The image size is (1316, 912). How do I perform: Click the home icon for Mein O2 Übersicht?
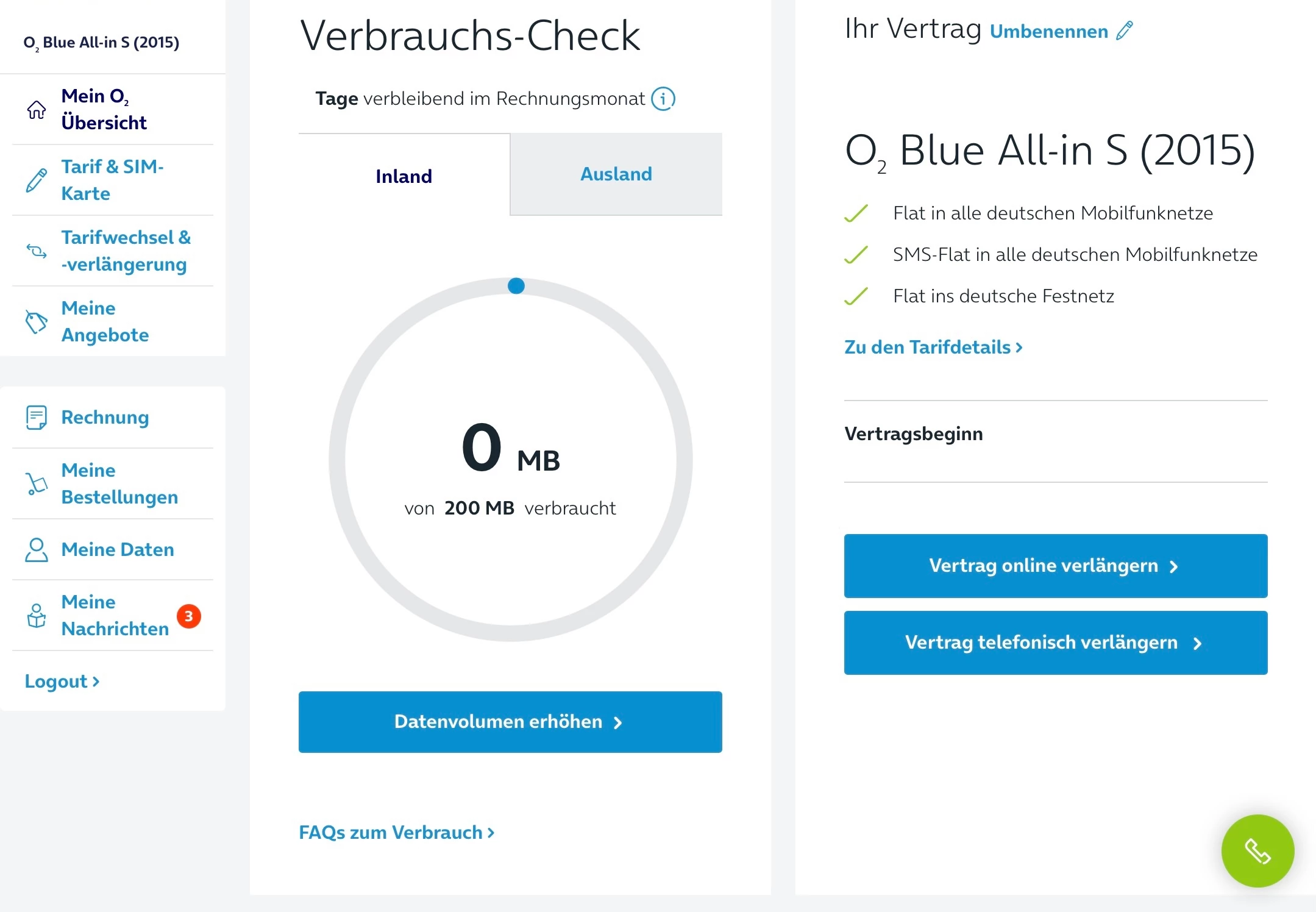click(37, 110)
